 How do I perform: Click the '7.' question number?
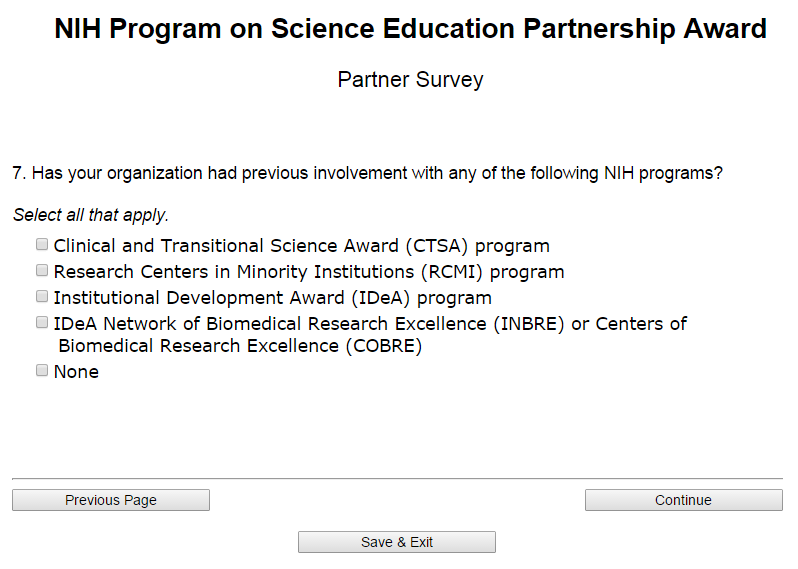19,173
